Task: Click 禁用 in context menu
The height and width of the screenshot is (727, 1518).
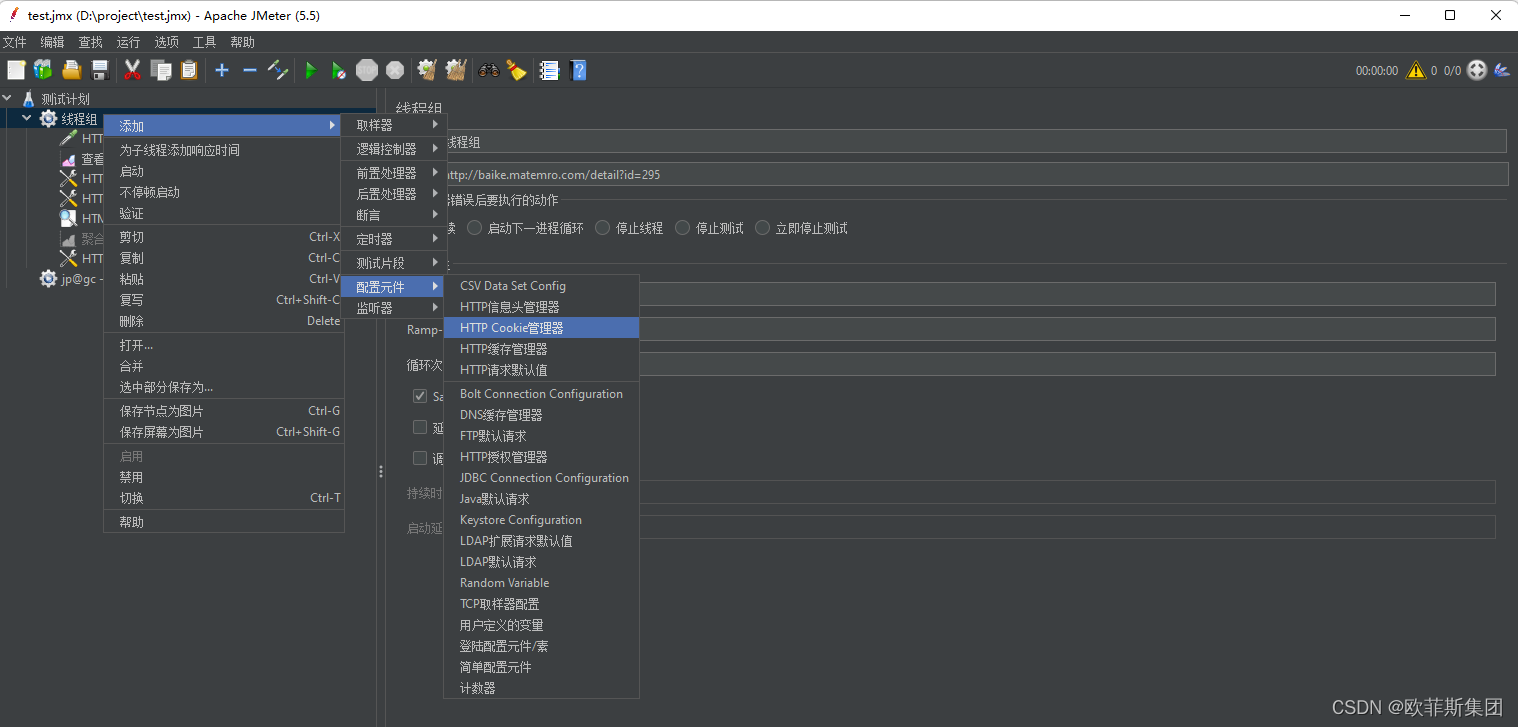Action: (x=224, y=477)
